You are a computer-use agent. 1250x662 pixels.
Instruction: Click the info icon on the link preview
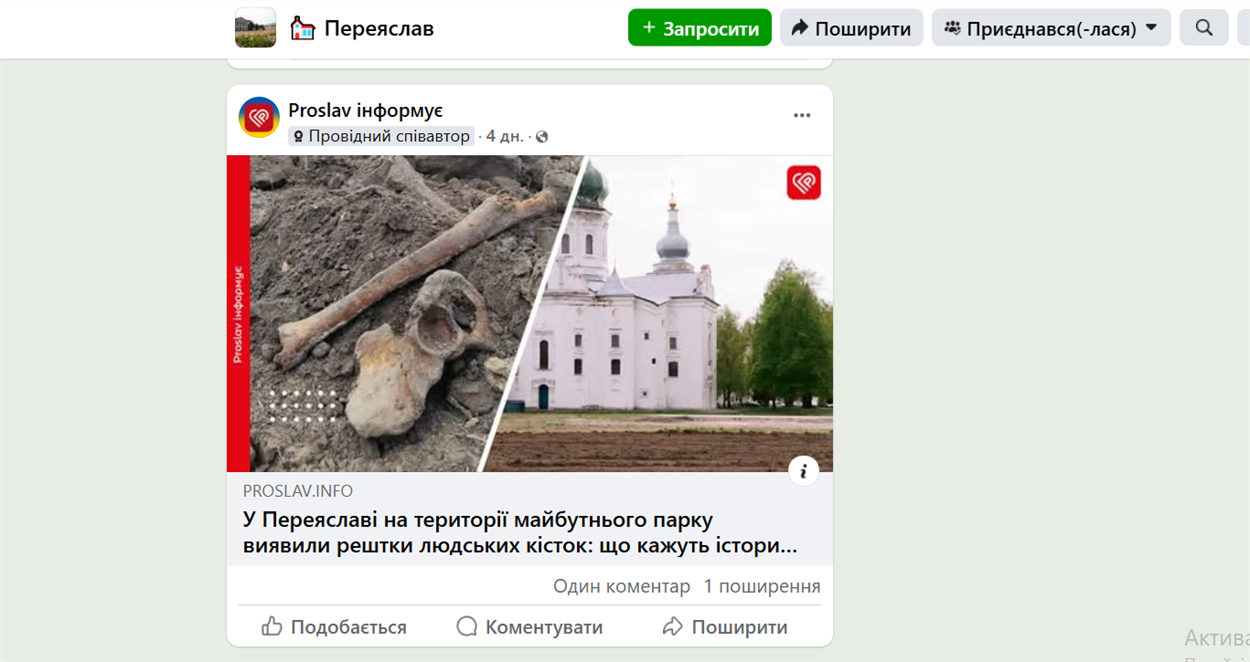point(803,471)
